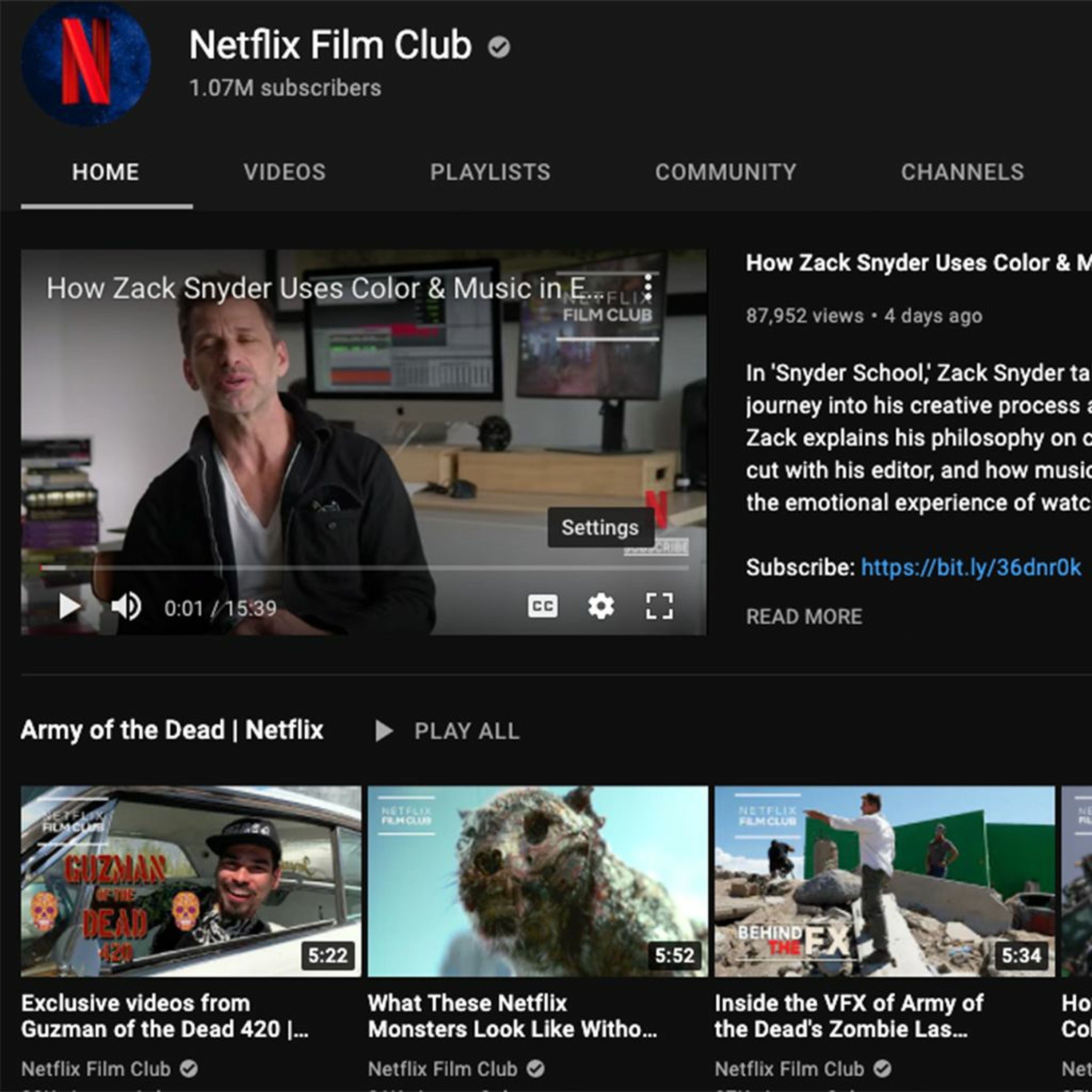Switch to the Playlists tab
Viewport: 1092px width, 1092px height.
click(x=490, y=172)
